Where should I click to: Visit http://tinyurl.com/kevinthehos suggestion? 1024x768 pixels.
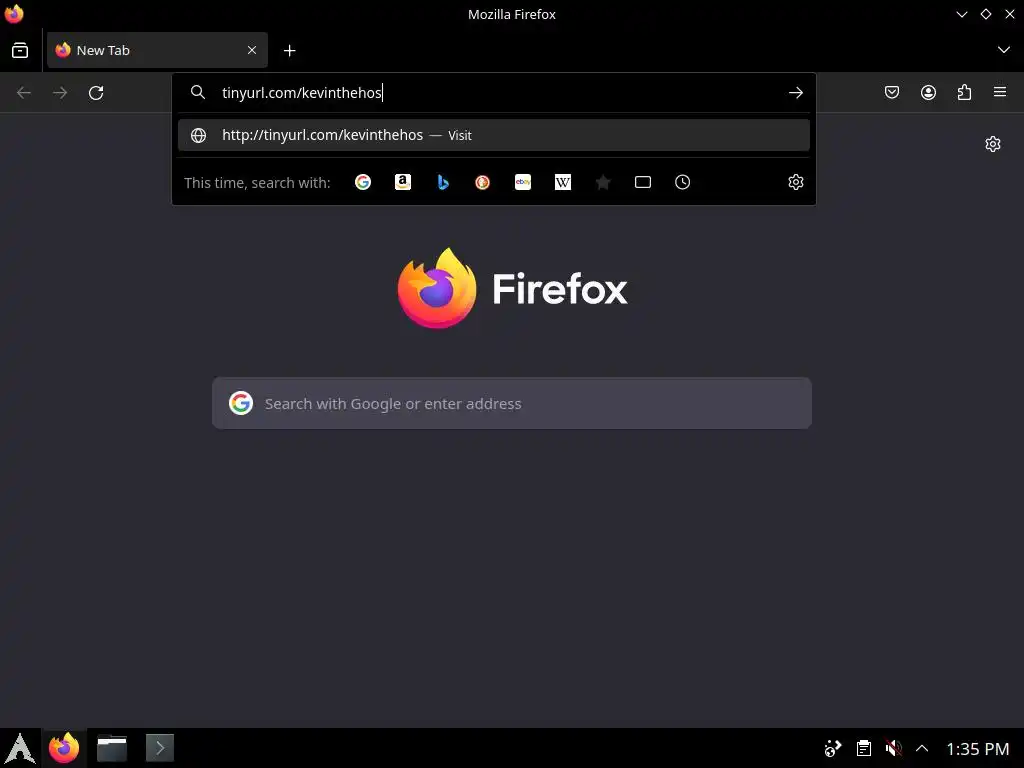(x=494, y=135)
